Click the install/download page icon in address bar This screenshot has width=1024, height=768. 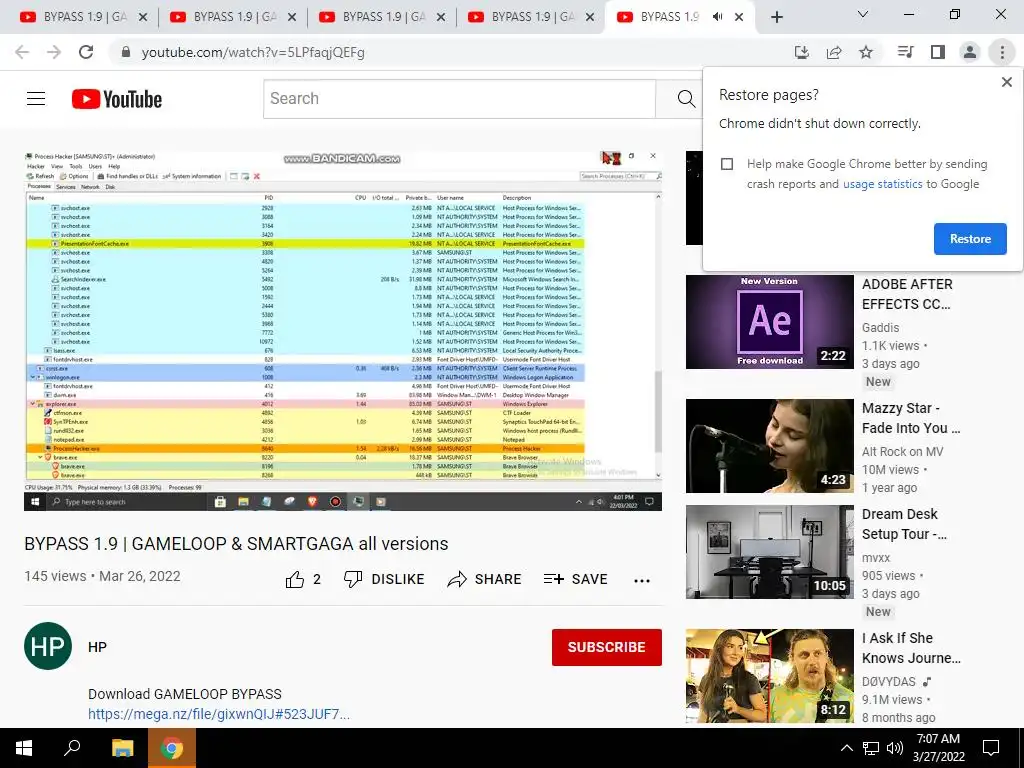(x=801, y=52)
